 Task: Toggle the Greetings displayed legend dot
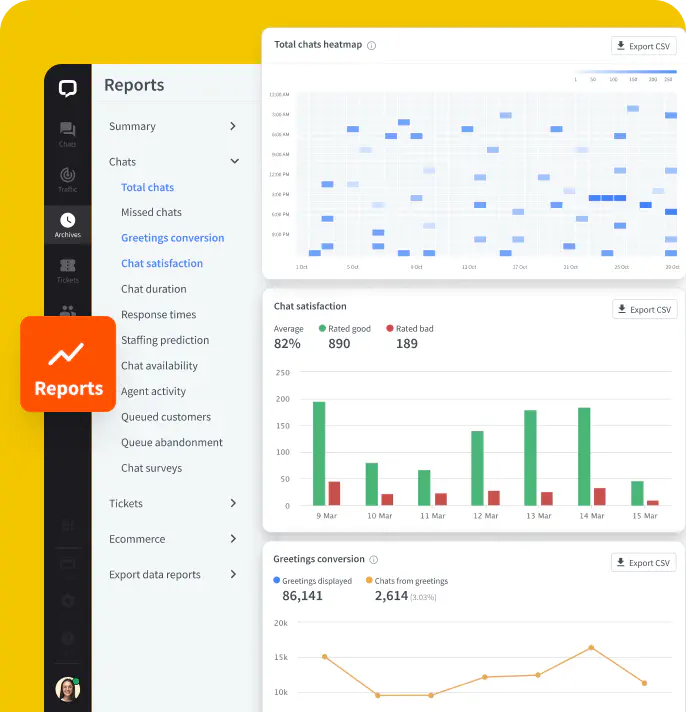coord(276,580)
